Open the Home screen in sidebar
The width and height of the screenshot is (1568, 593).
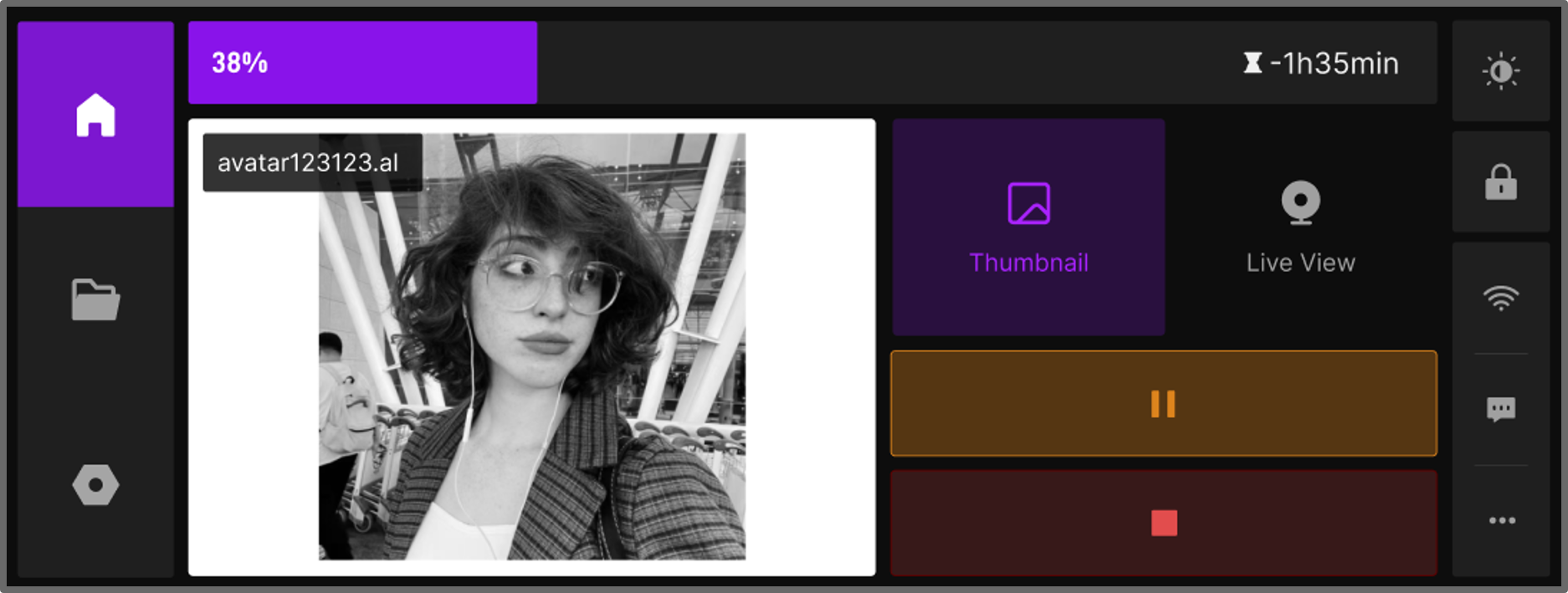click(x=95, y=115)
